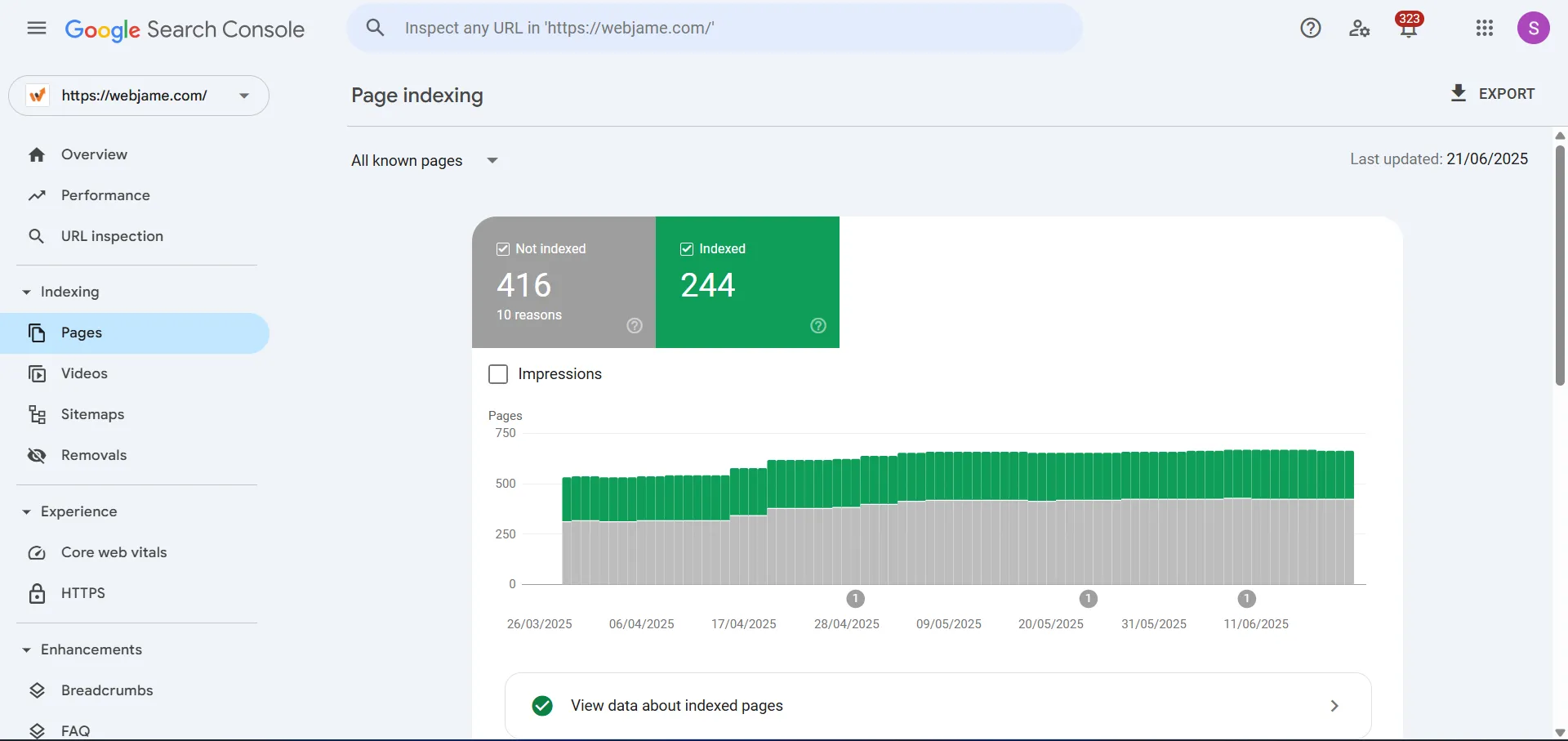Toggle the Not indexed checkbox
The image size is (1568, 741).
tap(503, 249)
